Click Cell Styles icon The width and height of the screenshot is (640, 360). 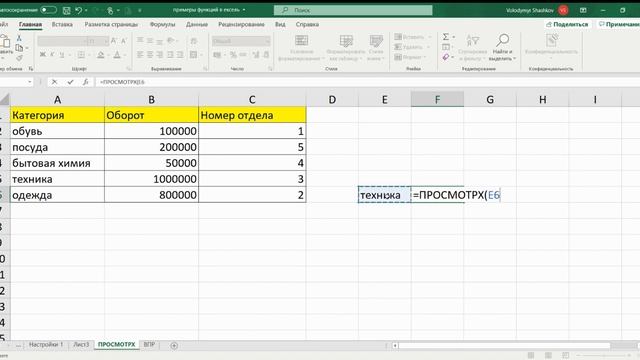point(376,41)
